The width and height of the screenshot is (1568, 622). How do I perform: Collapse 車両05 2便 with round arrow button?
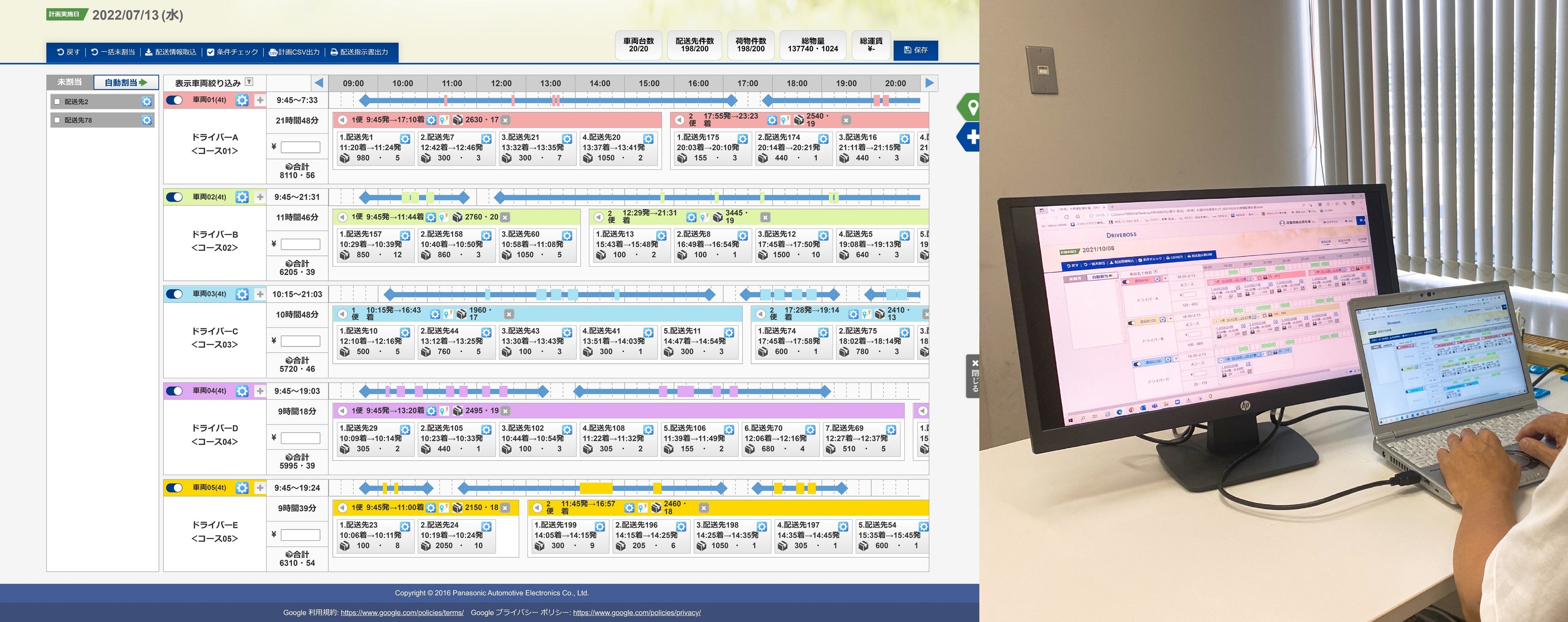538,507
